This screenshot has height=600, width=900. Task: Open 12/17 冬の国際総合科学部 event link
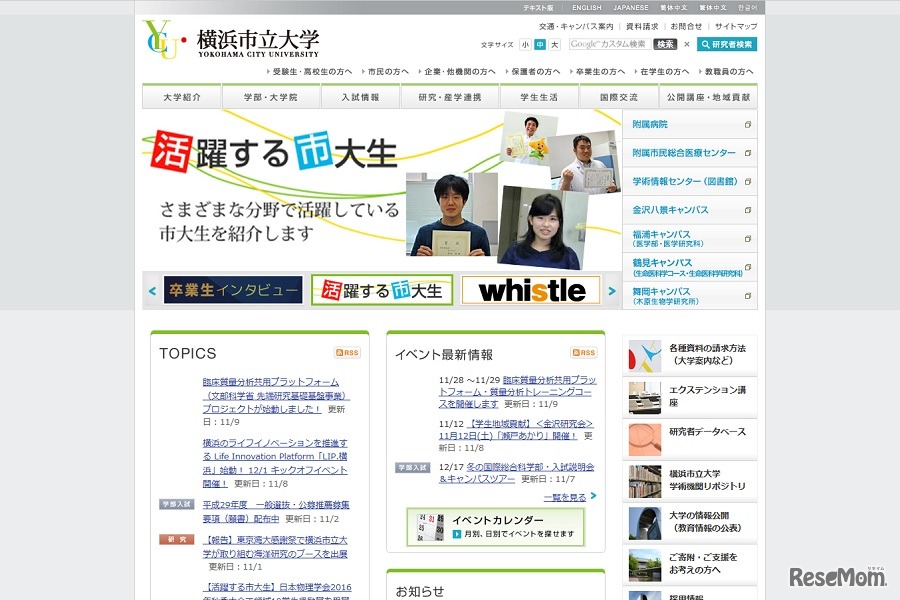click(x=517, y=473)
